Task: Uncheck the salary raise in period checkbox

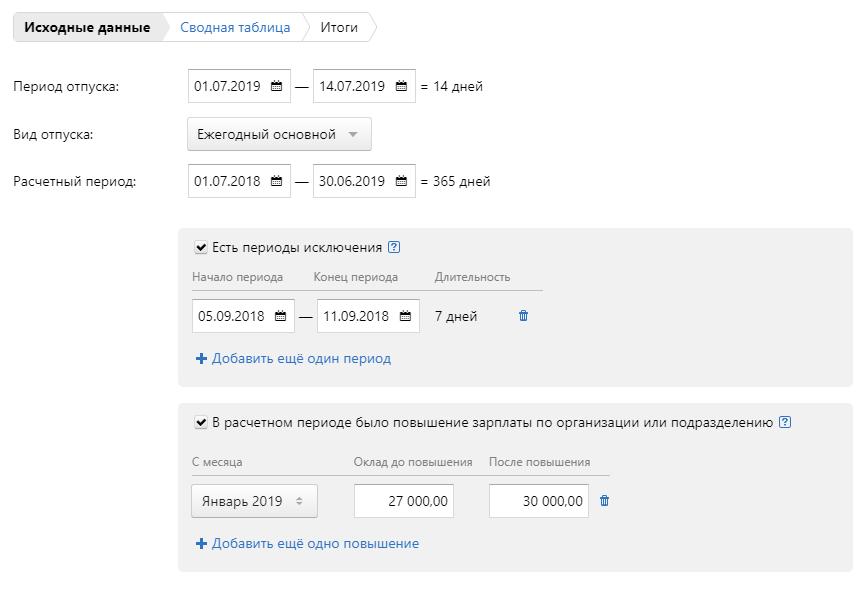Action: click(201, 423)
